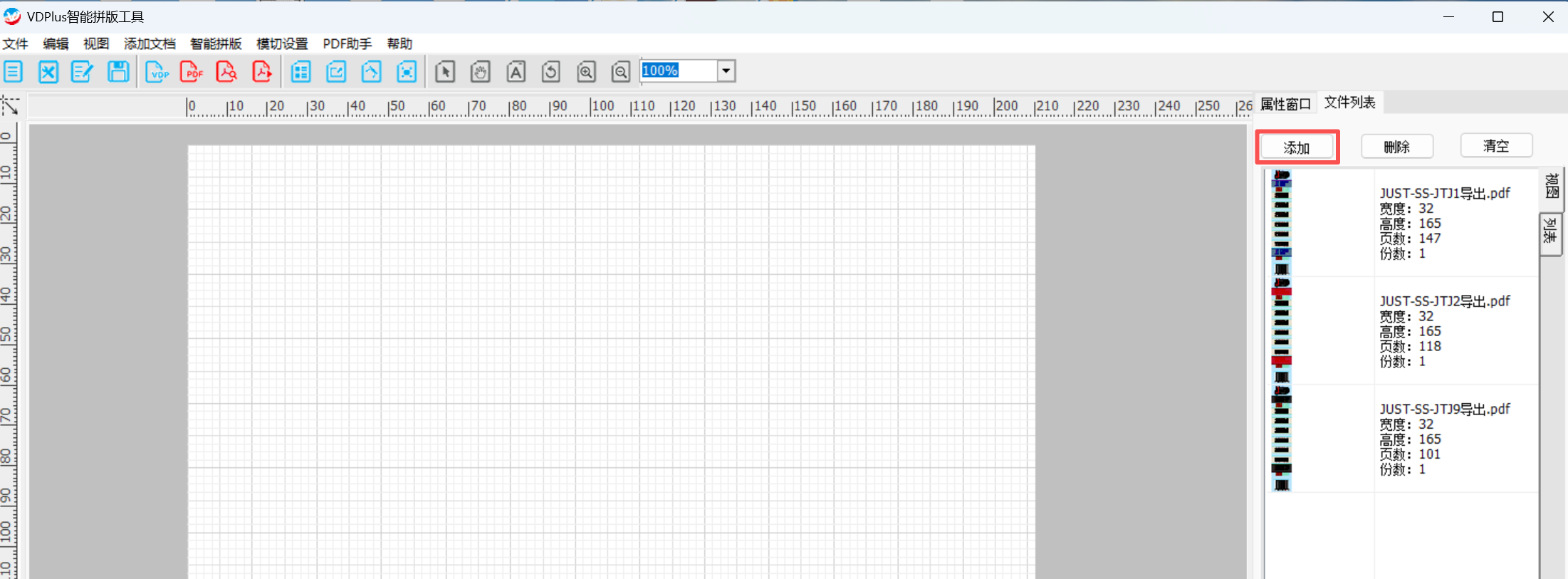Select the text A tool
1568x579 pixels.
(516, 72)
